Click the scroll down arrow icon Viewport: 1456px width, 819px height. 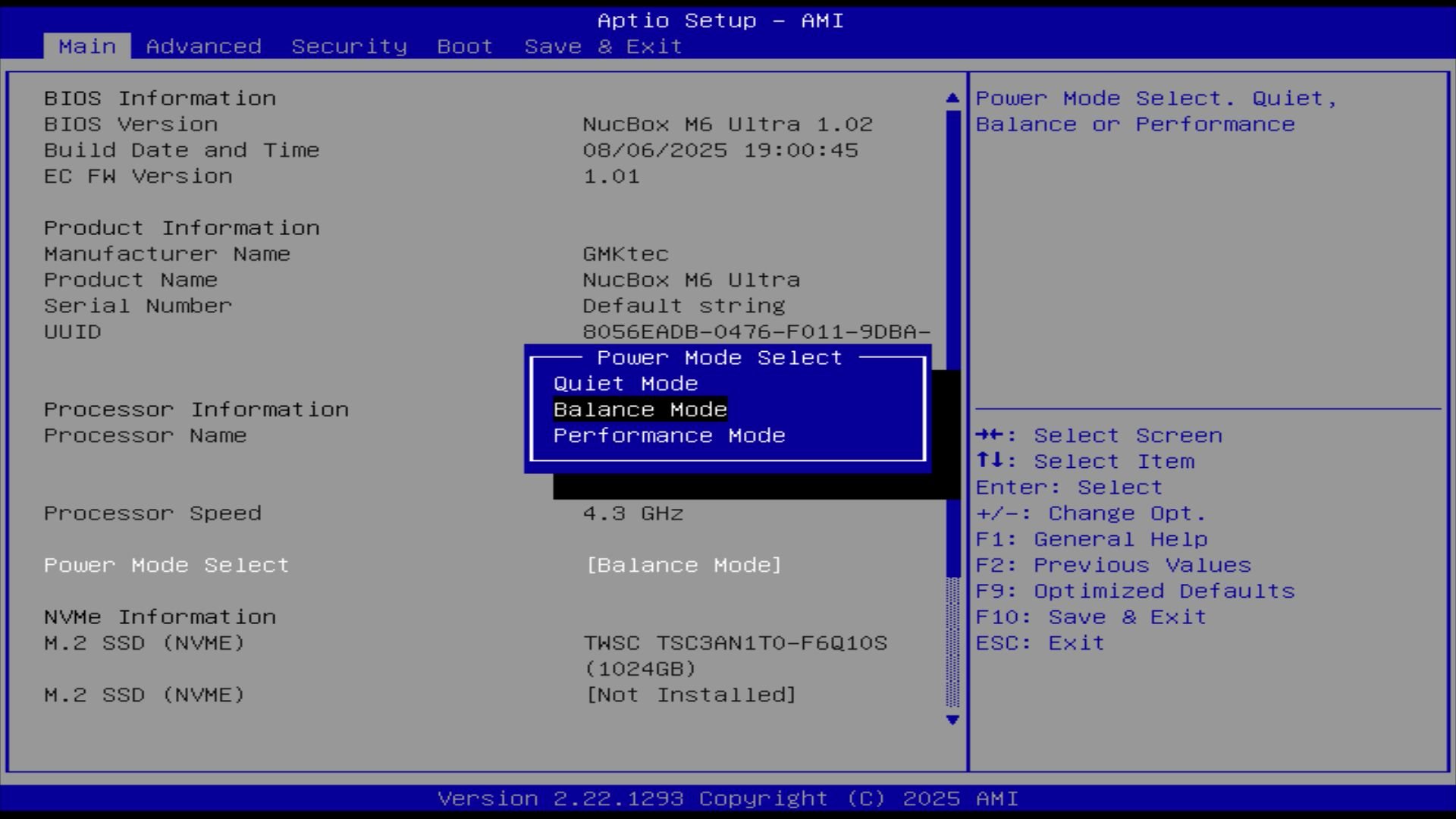952,720
